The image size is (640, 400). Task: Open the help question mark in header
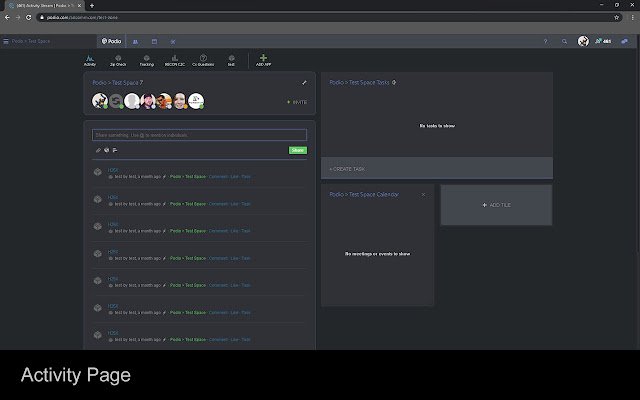tap(545, 41)
